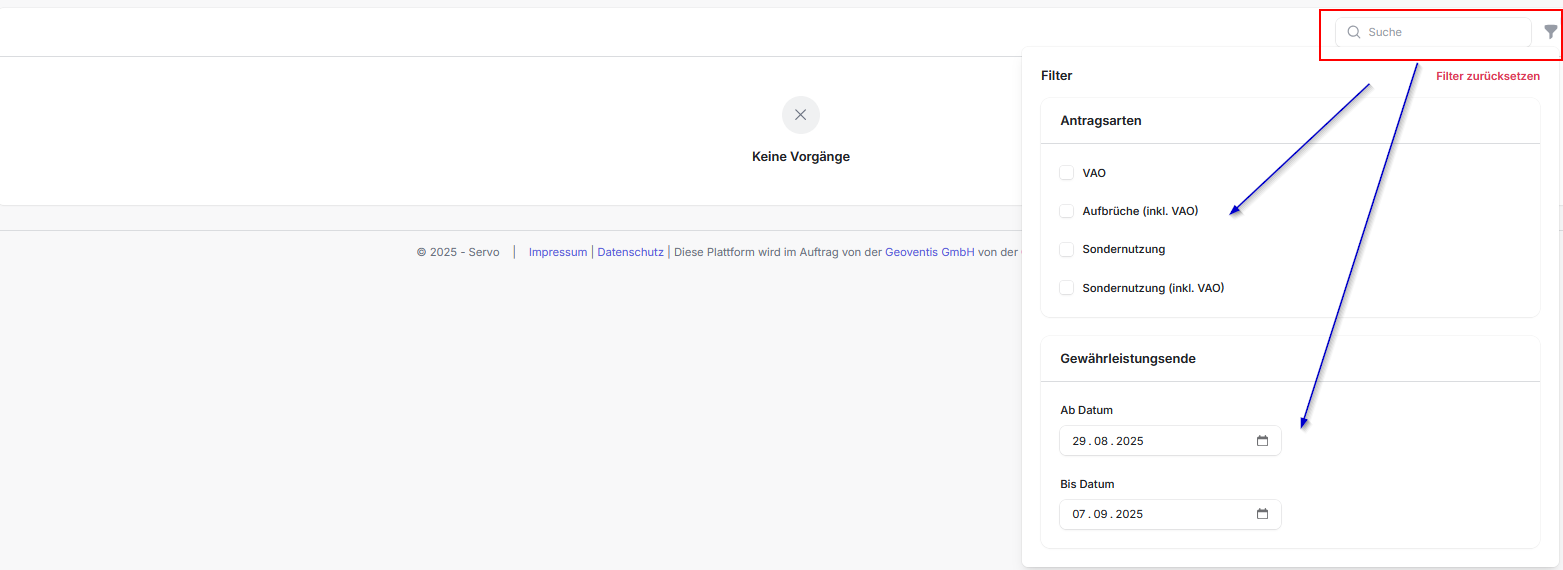Viewport: 1563px width, 570px height.
Task: Toggle the Sondernutzung (inkl. VAO) checkbox
Action: pos(1066,288)
